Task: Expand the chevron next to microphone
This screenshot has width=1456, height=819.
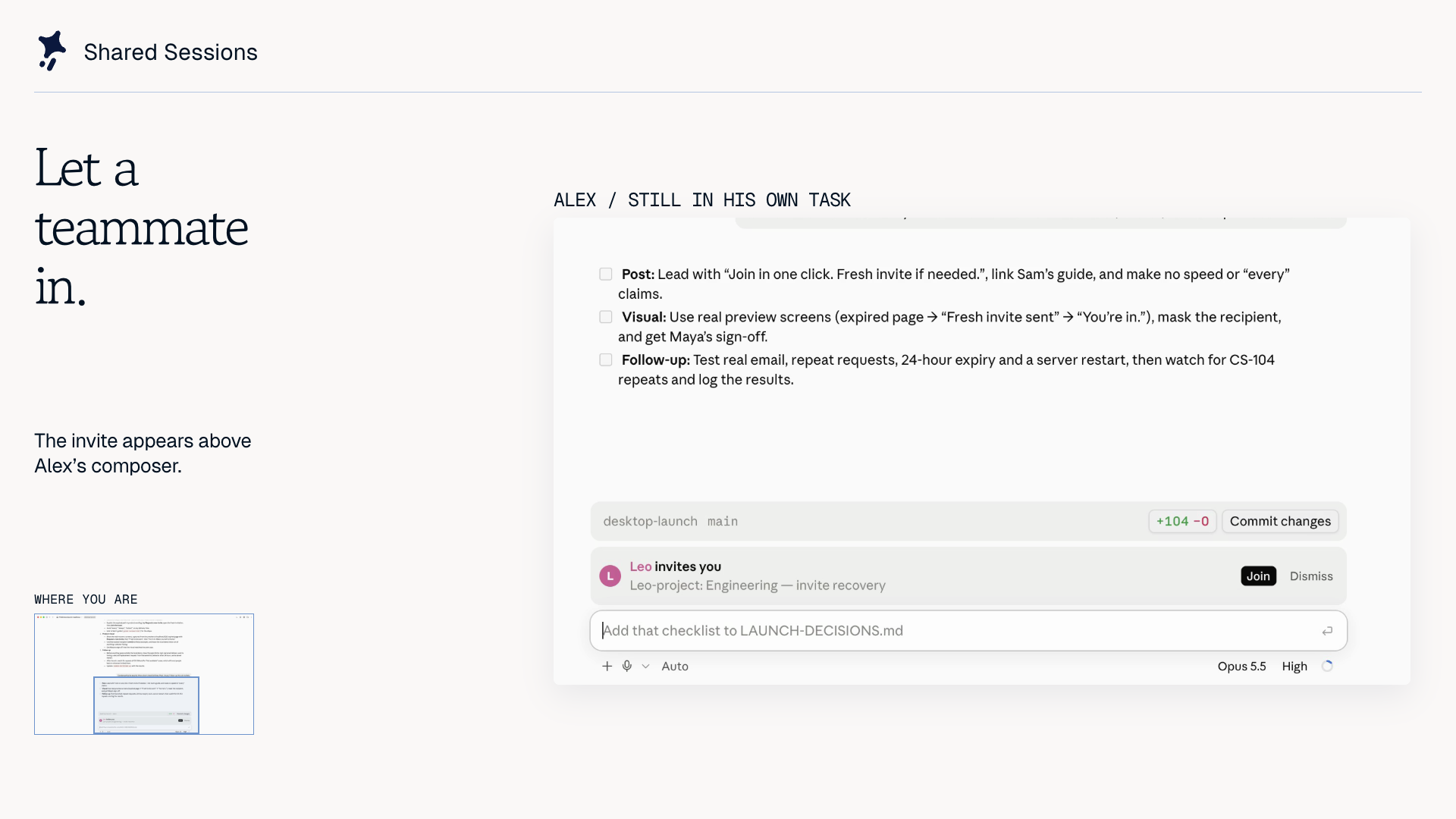Action: 645,667
